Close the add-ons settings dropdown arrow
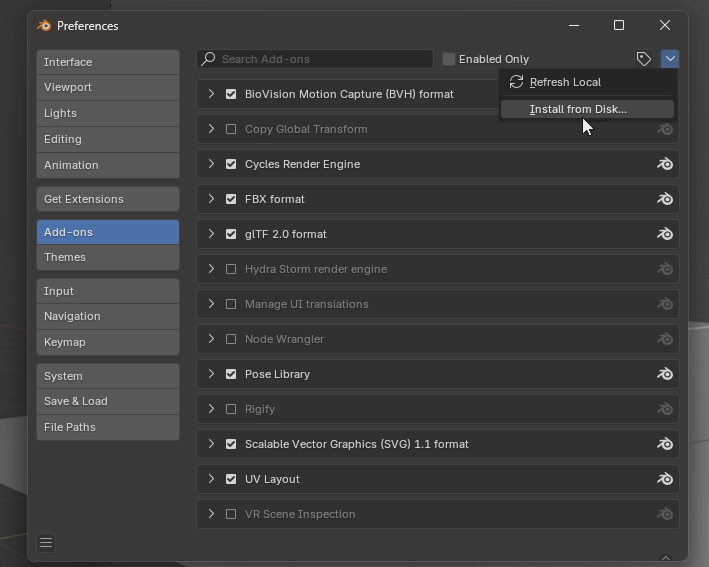Screen dimensions: 709x567 coord(670,59)
